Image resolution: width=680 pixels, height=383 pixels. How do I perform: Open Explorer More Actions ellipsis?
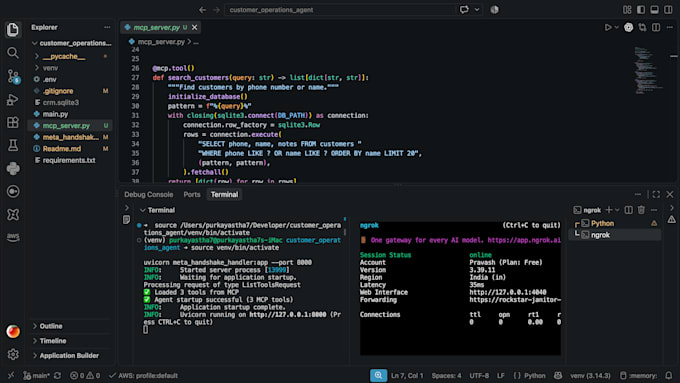(107, 27)
